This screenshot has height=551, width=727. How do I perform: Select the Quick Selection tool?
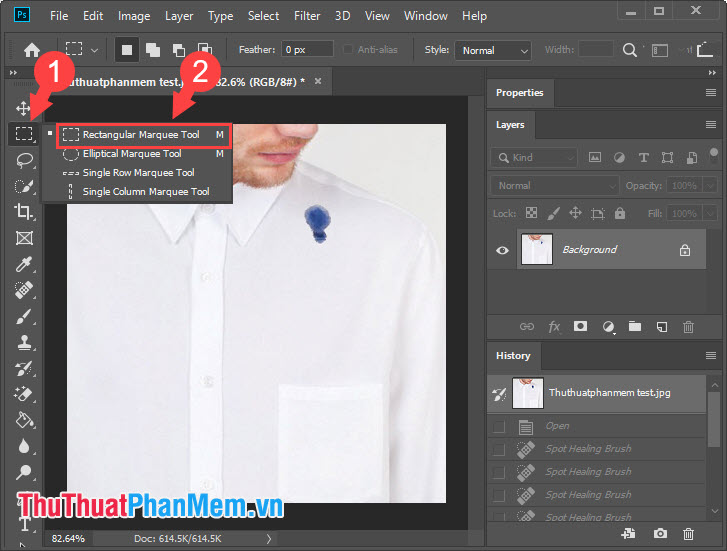pyautogui.click(x=24, y=186)
